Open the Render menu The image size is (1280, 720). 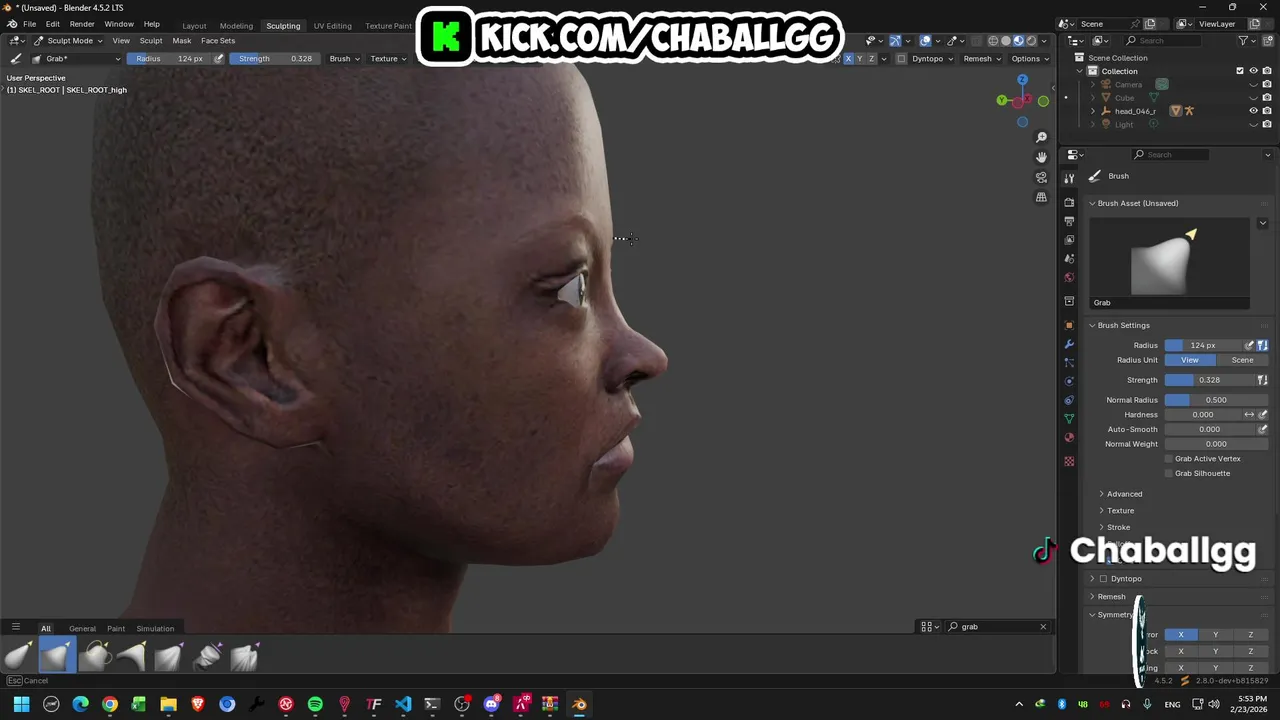pos(82,24)
